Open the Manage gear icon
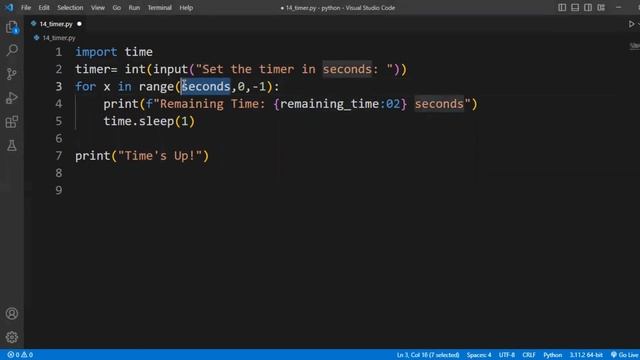640x360 pixels. coord(12,337)
